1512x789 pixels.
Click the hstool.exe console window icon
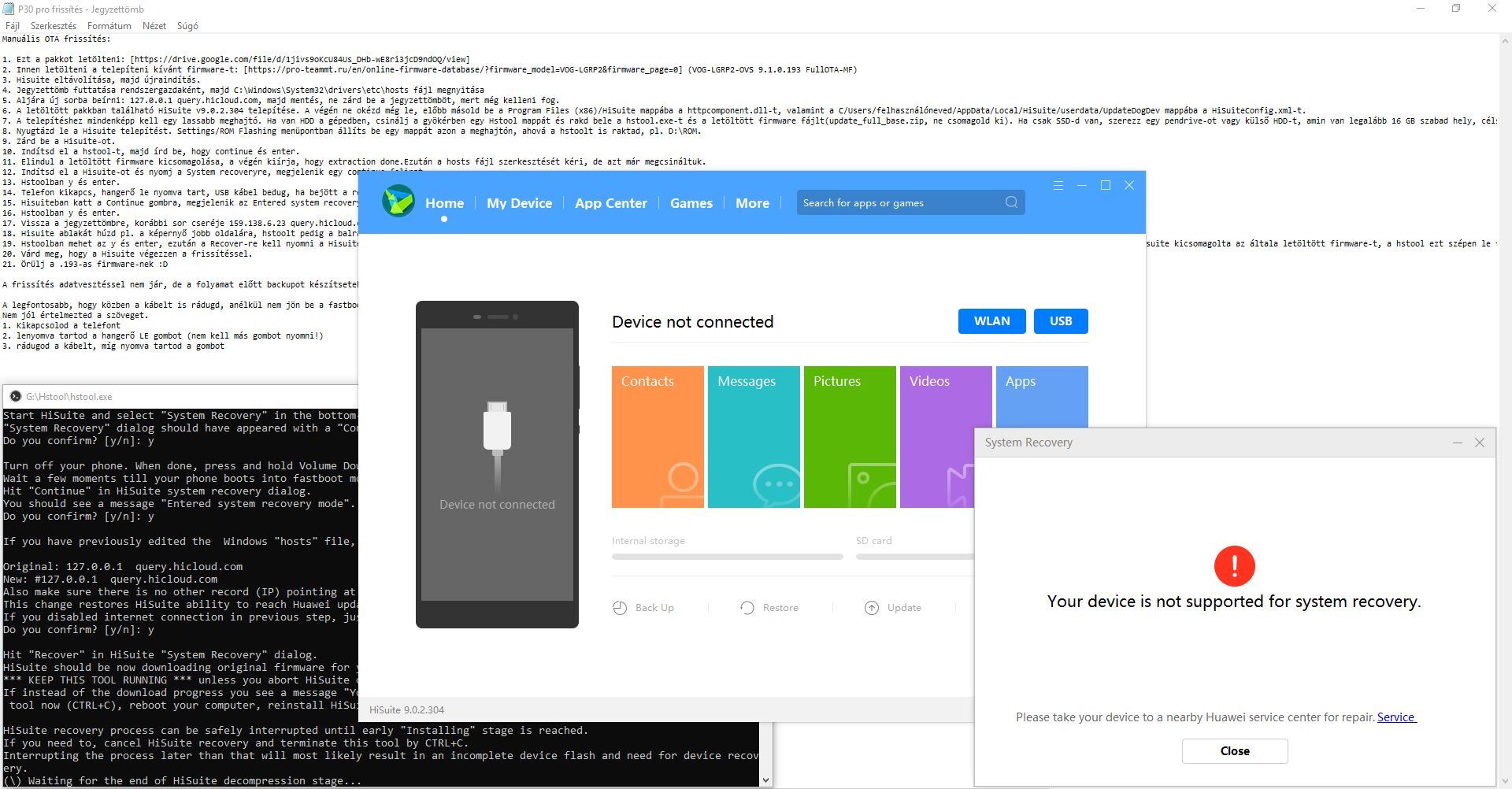click(x=15, y=396)
